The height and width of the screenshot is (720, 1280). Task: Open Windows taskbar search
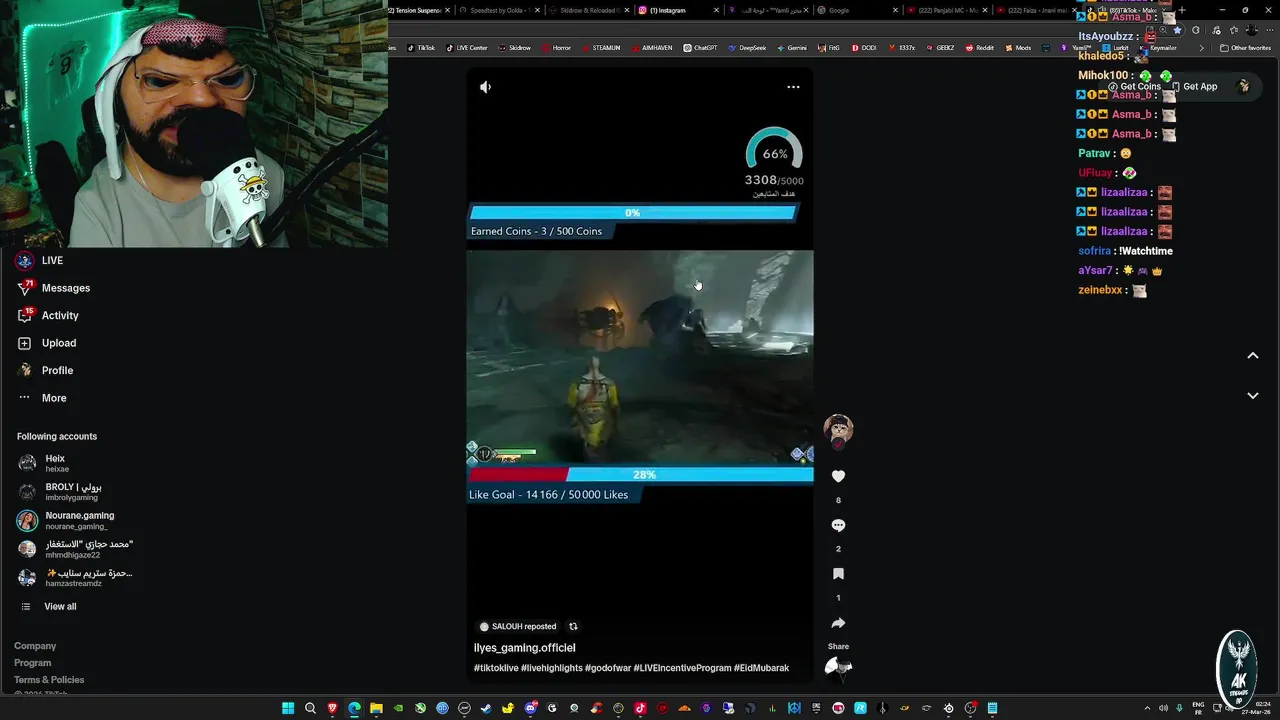click(310, 708)
